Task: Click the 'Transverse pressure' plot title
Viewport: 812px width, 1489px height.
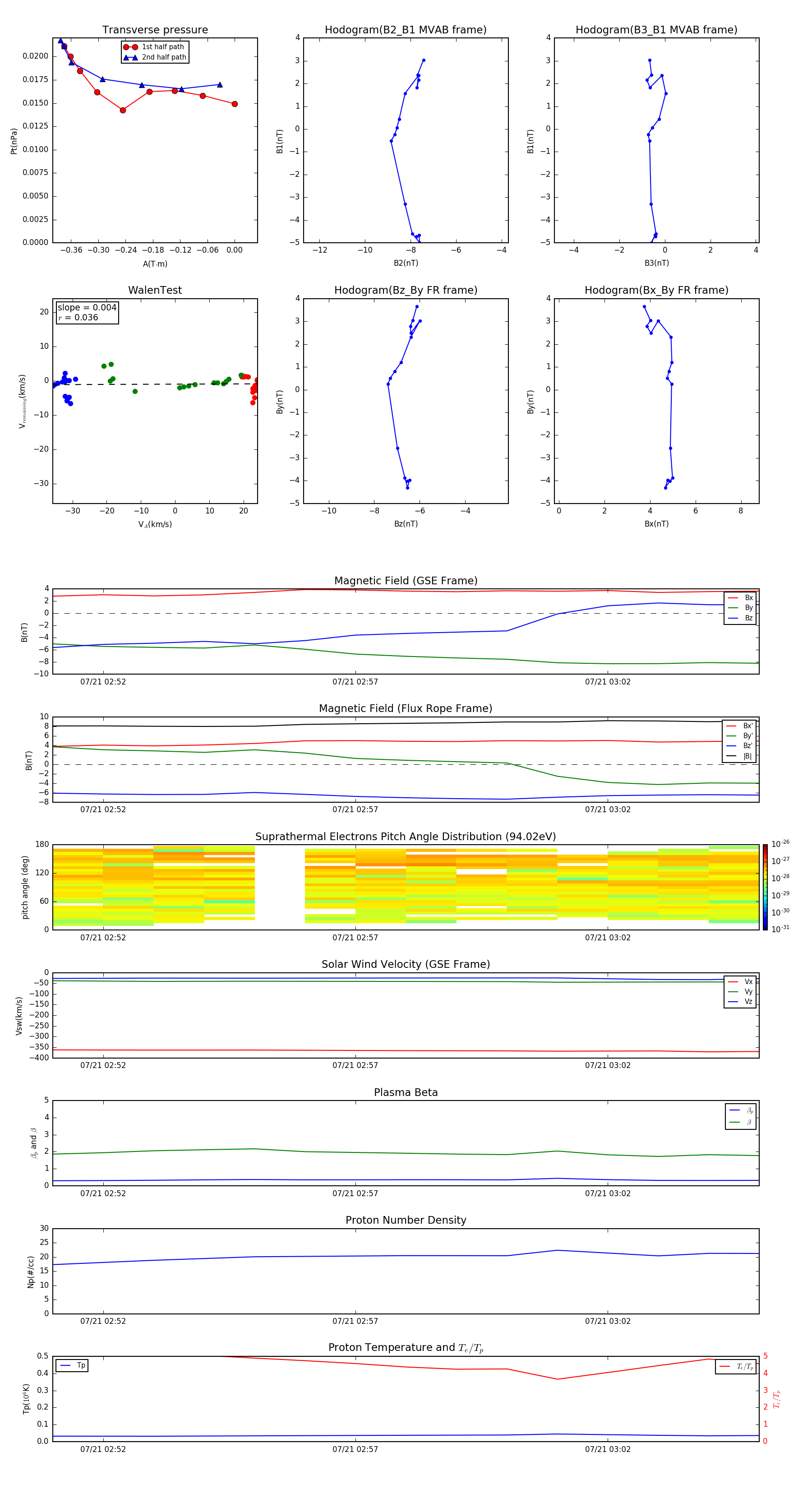Action: 155,30
